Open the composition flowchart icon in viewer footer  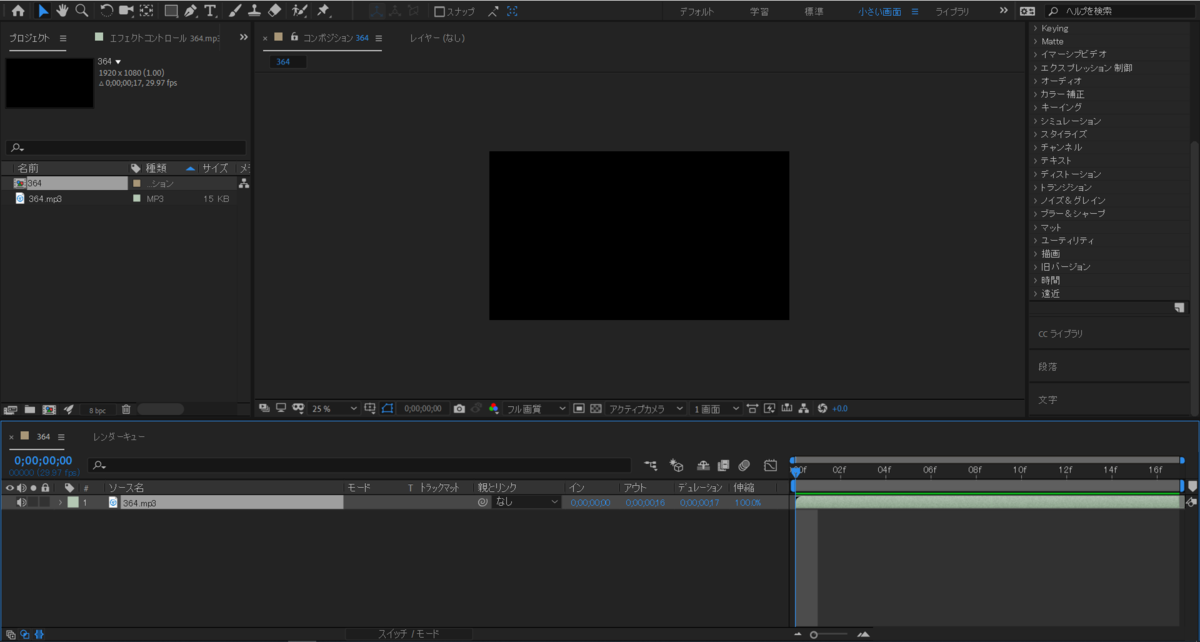[x=804, y=409]
